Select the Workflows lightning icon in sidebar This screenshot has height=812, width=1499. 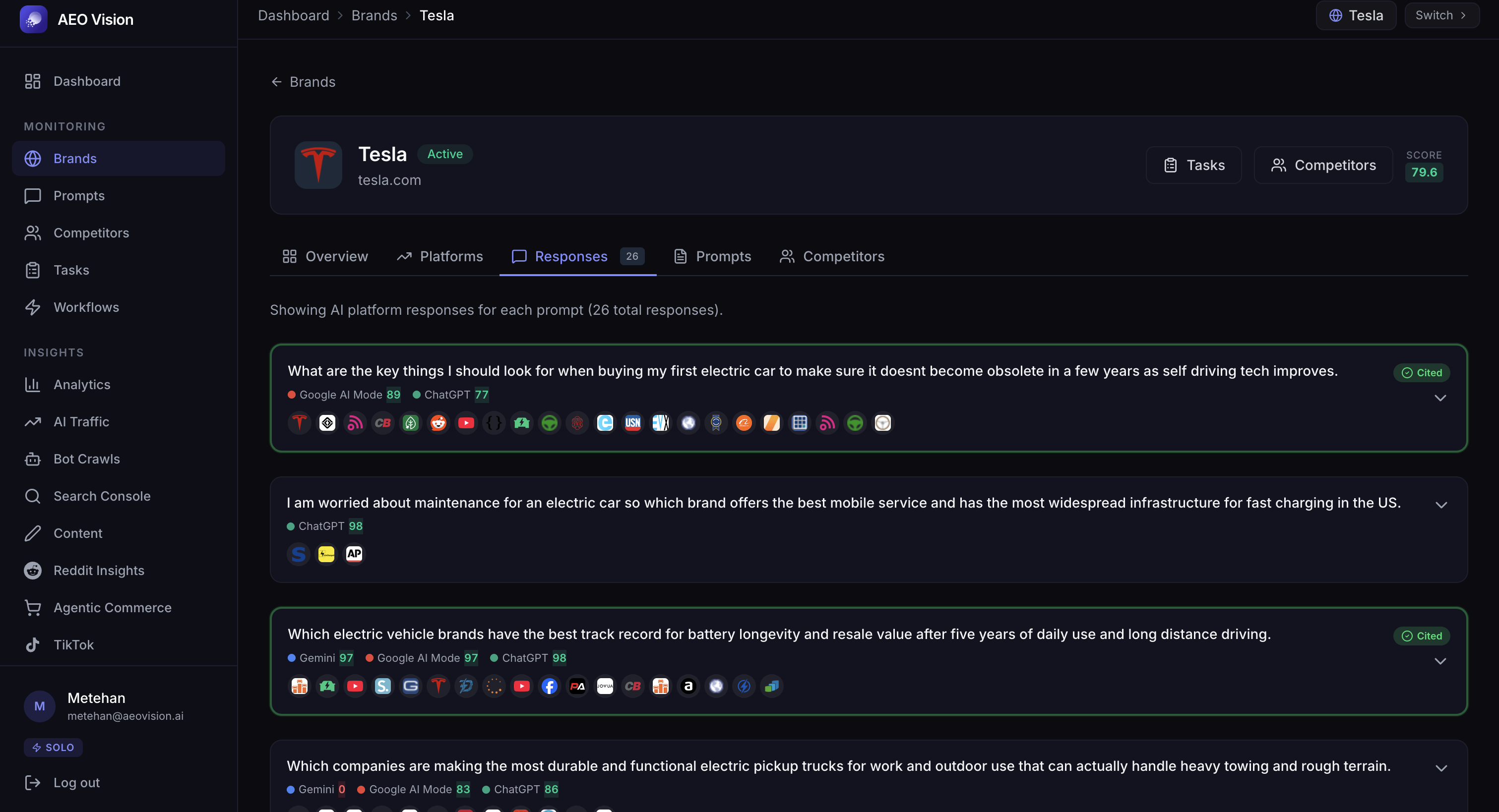tap(33, 307)
